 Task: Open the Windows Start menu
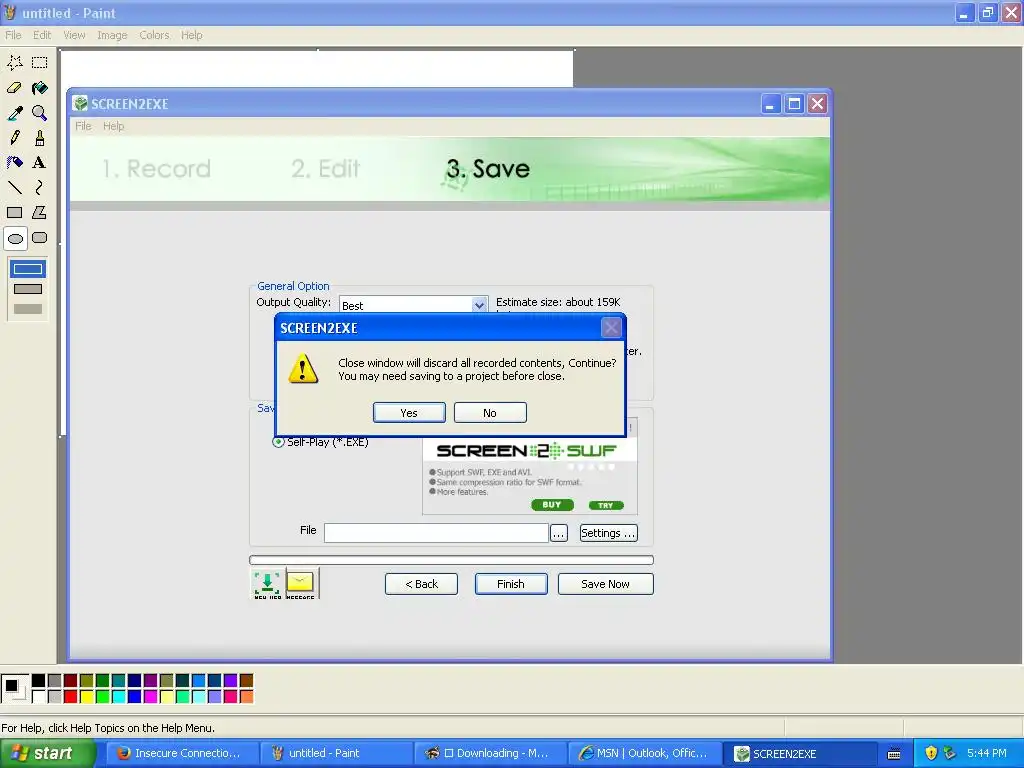(46, 753)
